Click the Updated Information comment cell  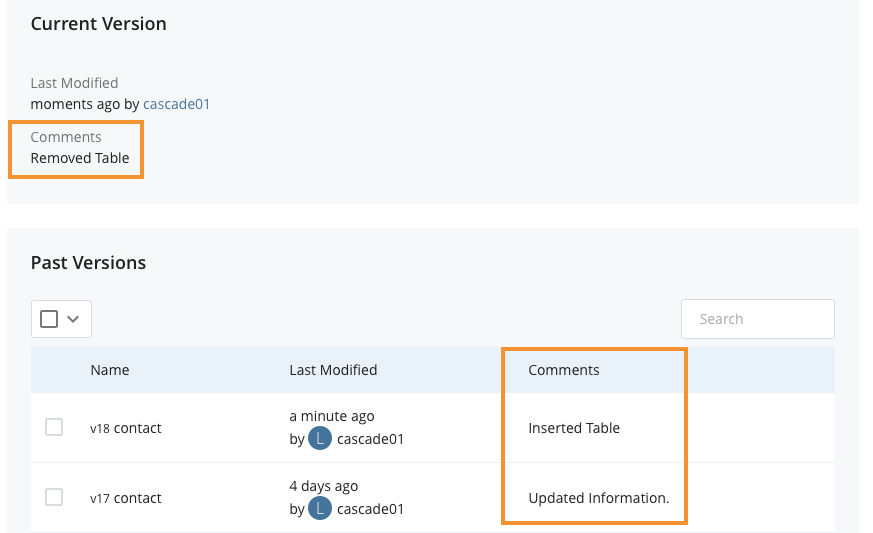599,498
